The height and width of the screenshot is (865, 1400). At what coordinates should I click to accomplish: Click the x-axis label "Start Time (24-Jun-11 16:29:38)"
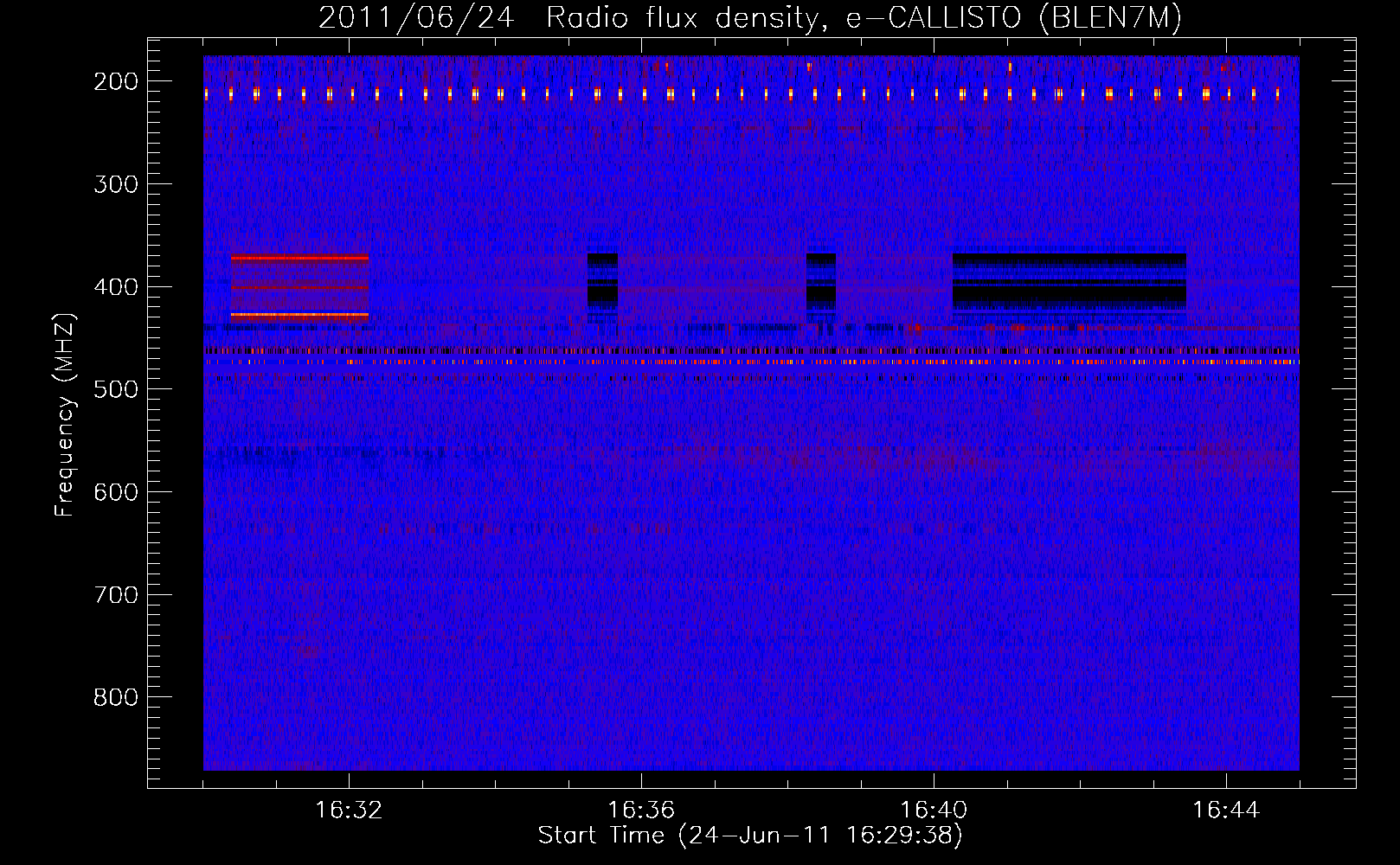[750, 836]
